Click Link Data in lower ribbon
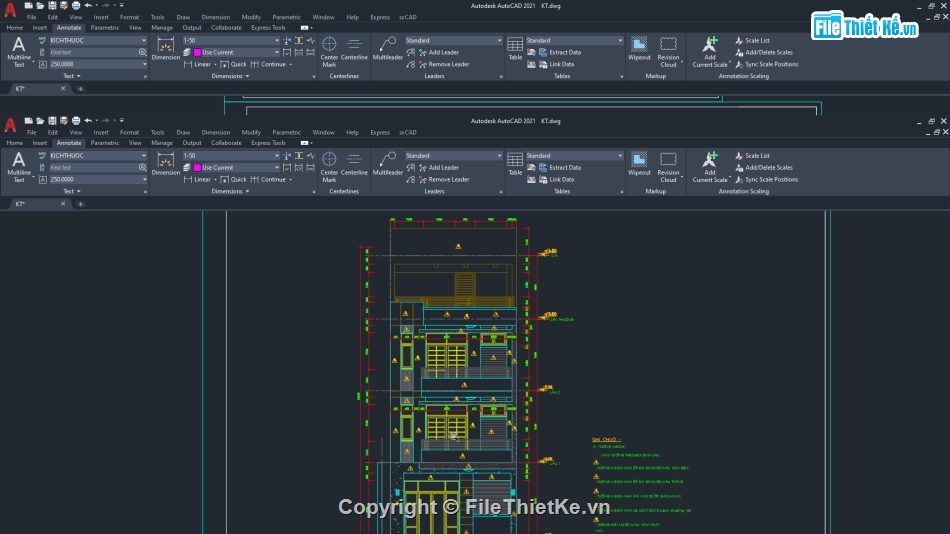This screenshot has width=950, height=534. 556,179
